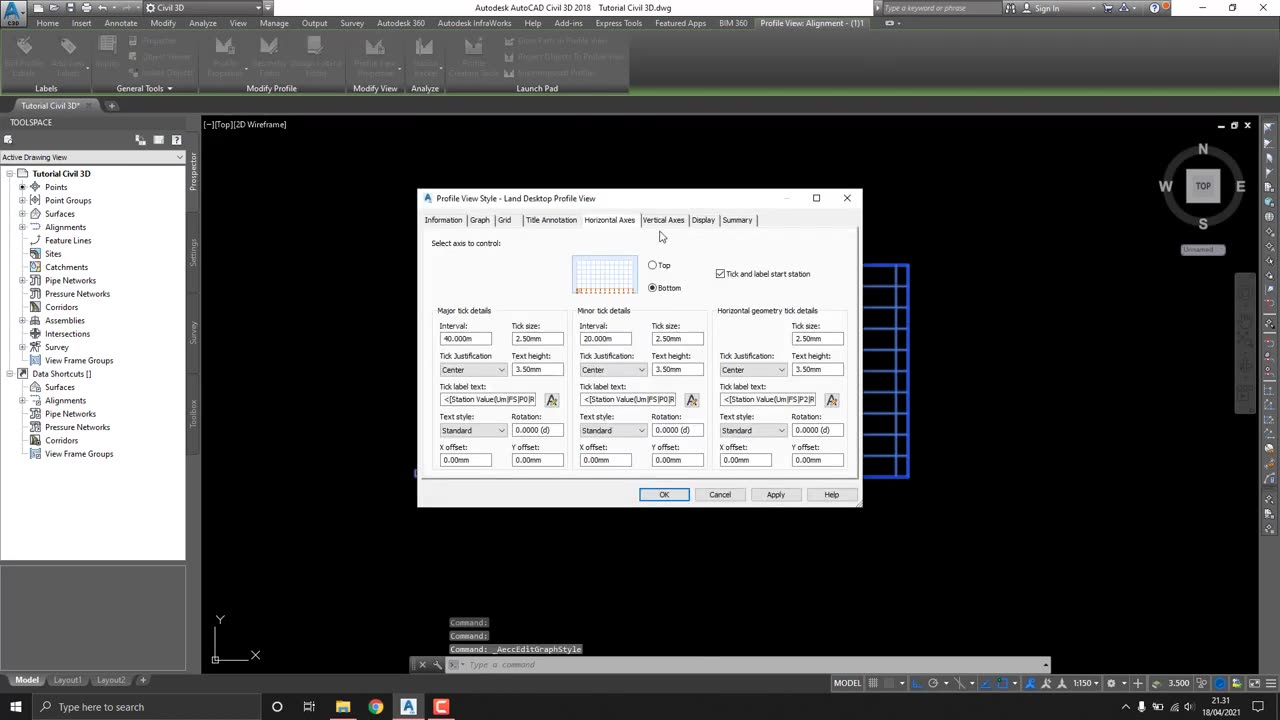Click the Cancel button

click(x=720, y=495)
